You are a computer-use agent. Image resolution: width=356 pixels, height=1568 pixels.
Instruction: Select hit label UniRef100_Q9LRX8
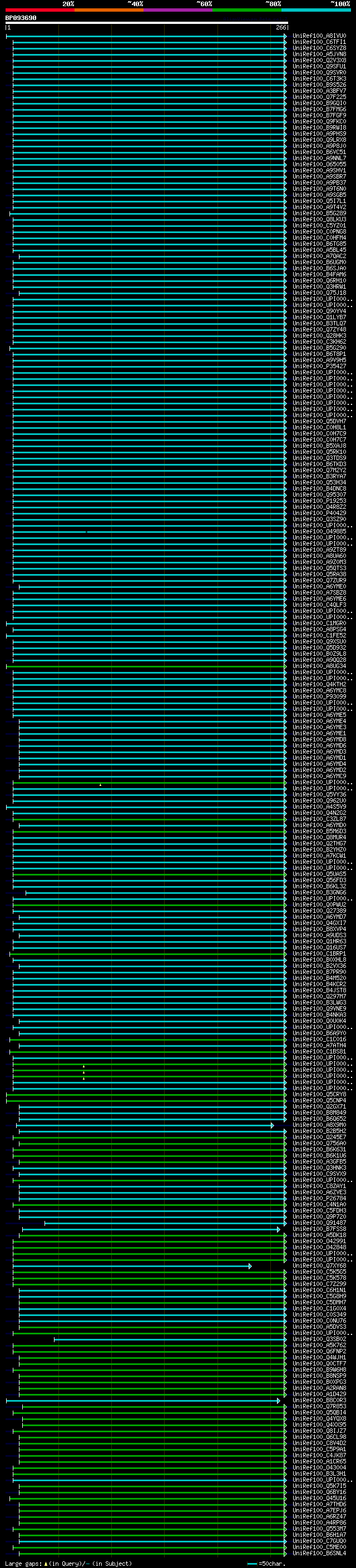click(319, 140)
